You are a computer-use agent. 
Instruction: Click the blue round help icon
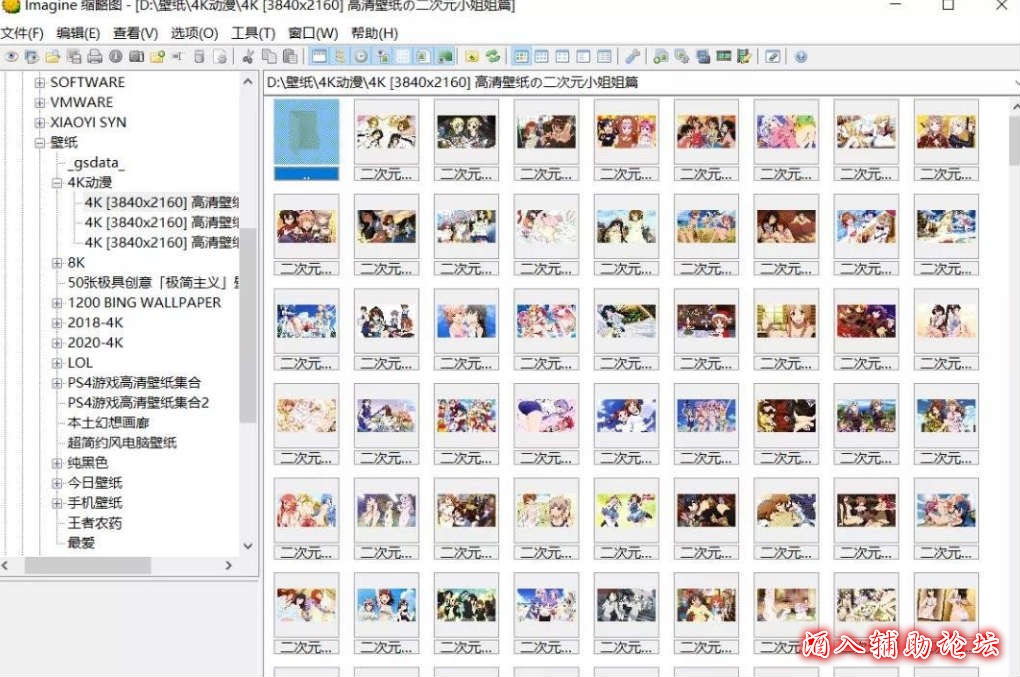tap(801, 57)
